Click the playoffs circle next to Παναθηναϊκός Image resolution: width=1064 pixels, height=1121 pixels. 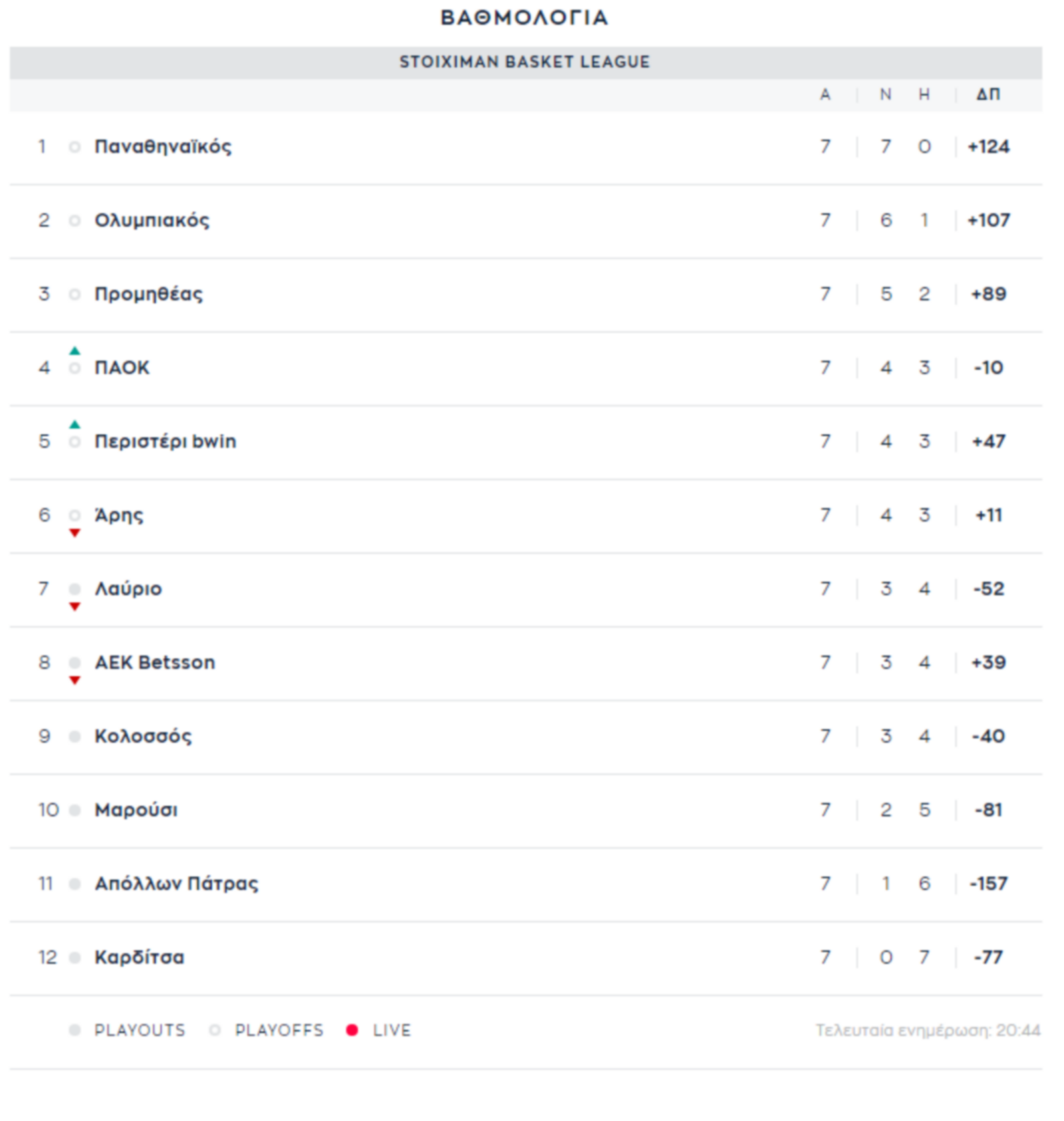pos(74,147)
